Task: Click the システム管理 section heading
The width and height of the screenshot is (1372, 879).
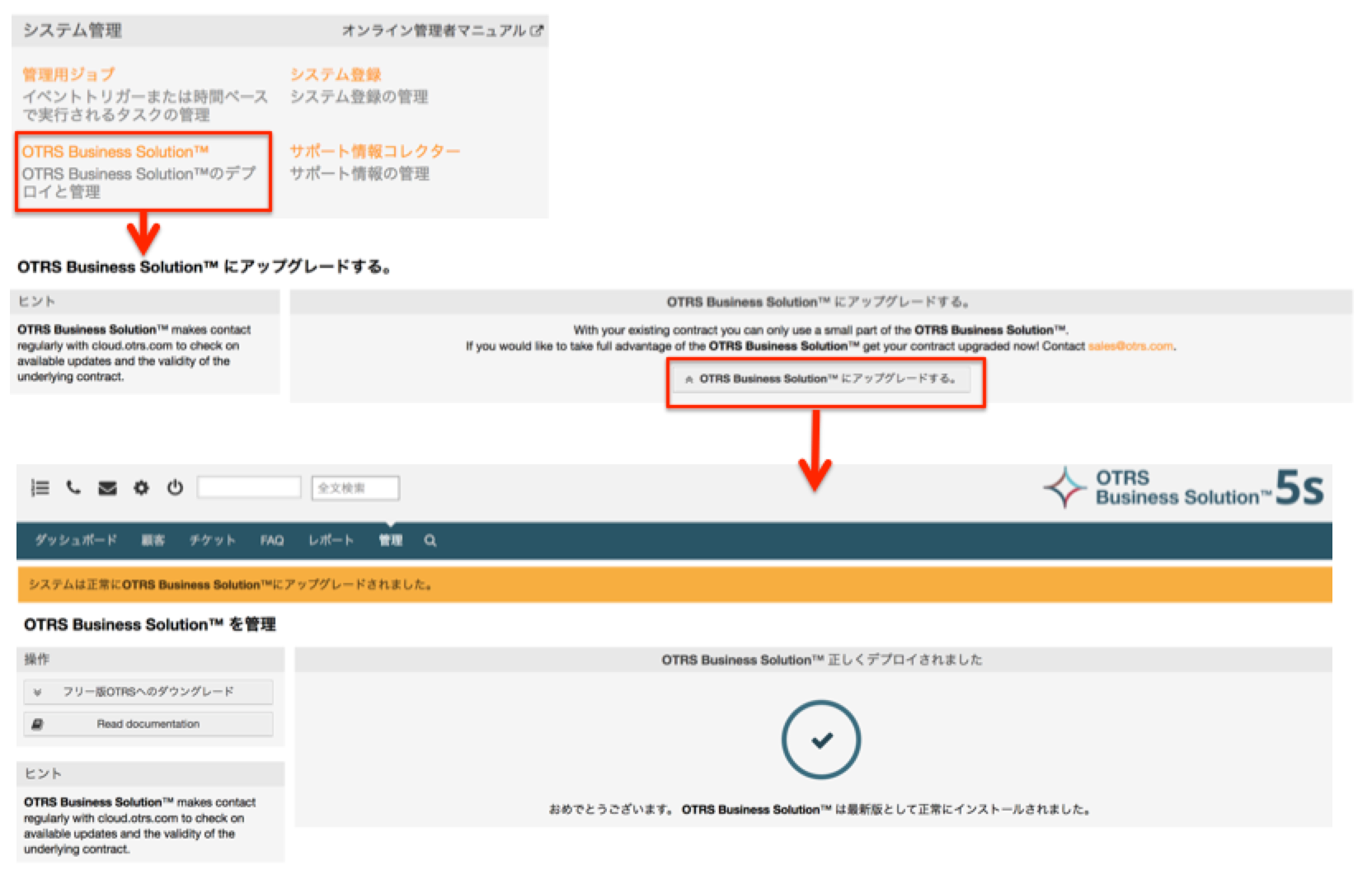Action: 73,31
